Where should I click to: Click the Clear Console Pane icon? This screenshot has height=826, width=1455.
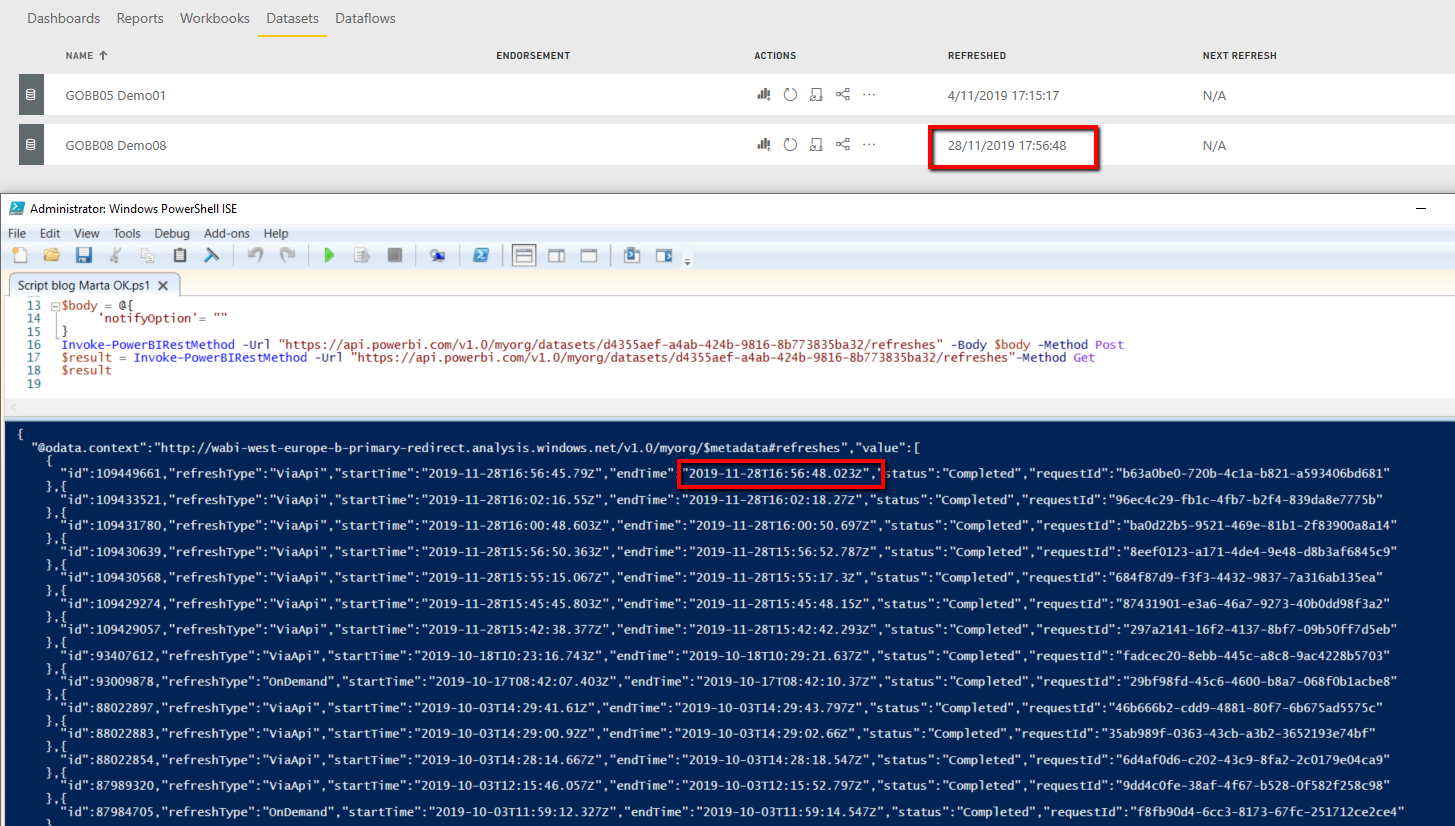(212, 256)
